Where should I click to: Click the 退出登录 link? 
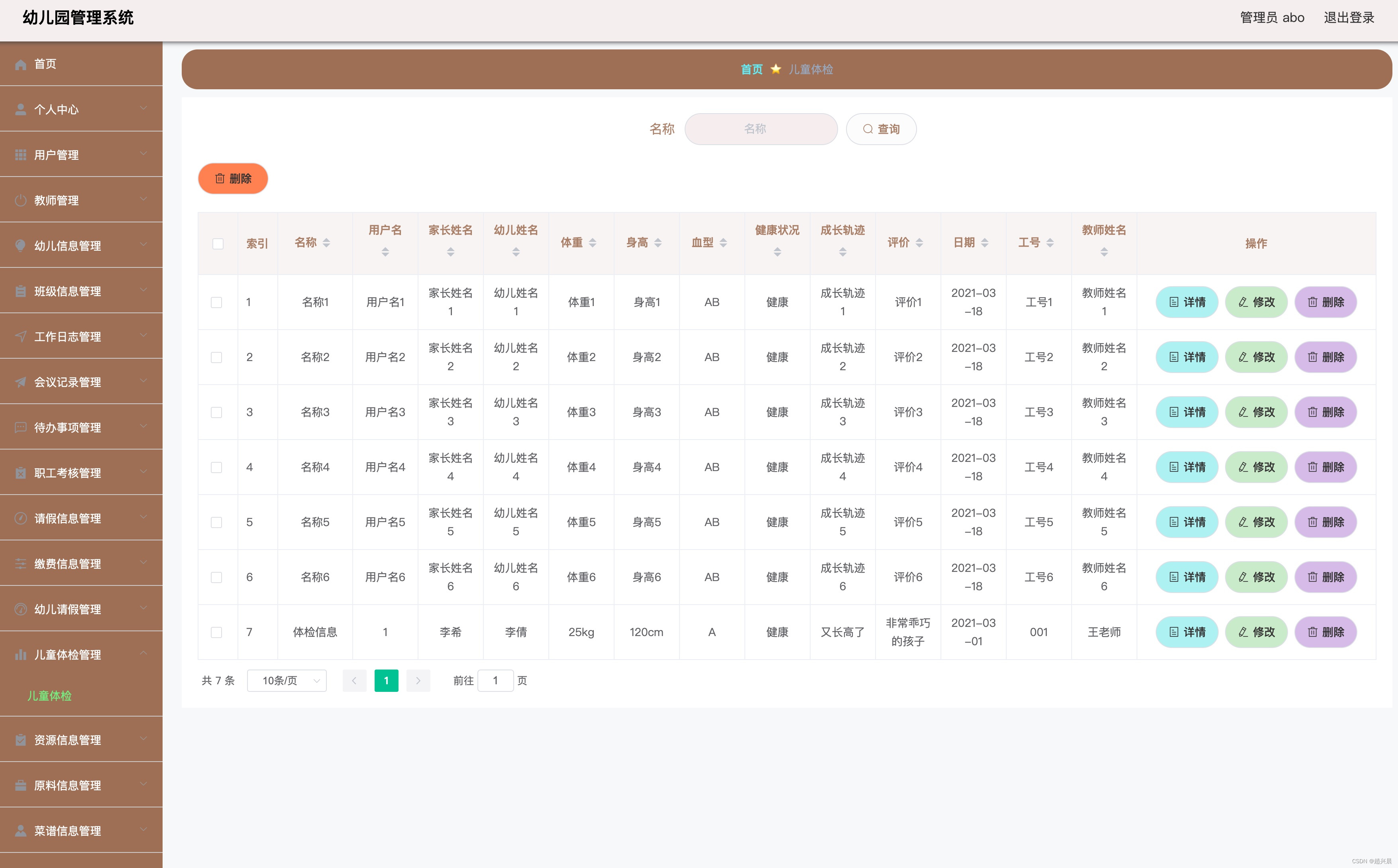(x=1349, y=18)
